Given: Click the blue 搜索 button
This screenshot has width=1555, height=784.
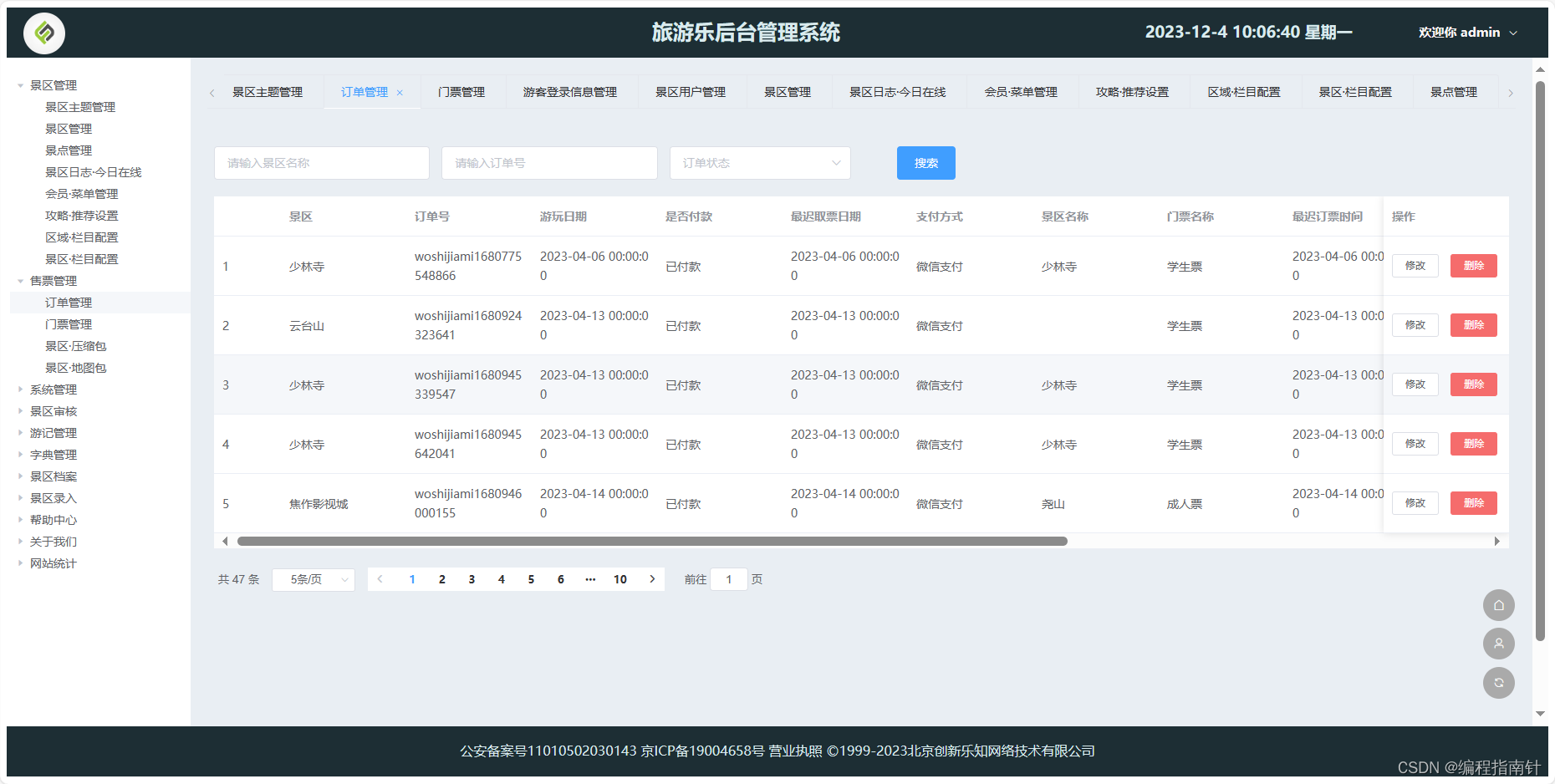Looking at the screenshot, I should tap(926, 163).
